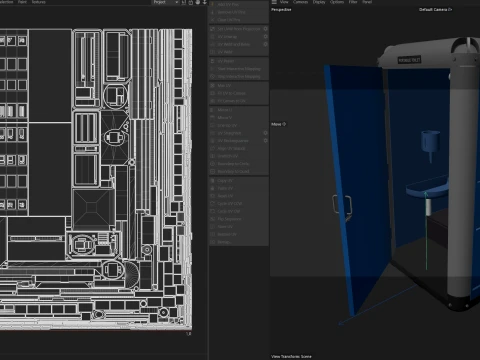Viewport: 480px width, 360px height.
Task: Open options gear next to UV Rectangularize
Action: click(266, 141)
